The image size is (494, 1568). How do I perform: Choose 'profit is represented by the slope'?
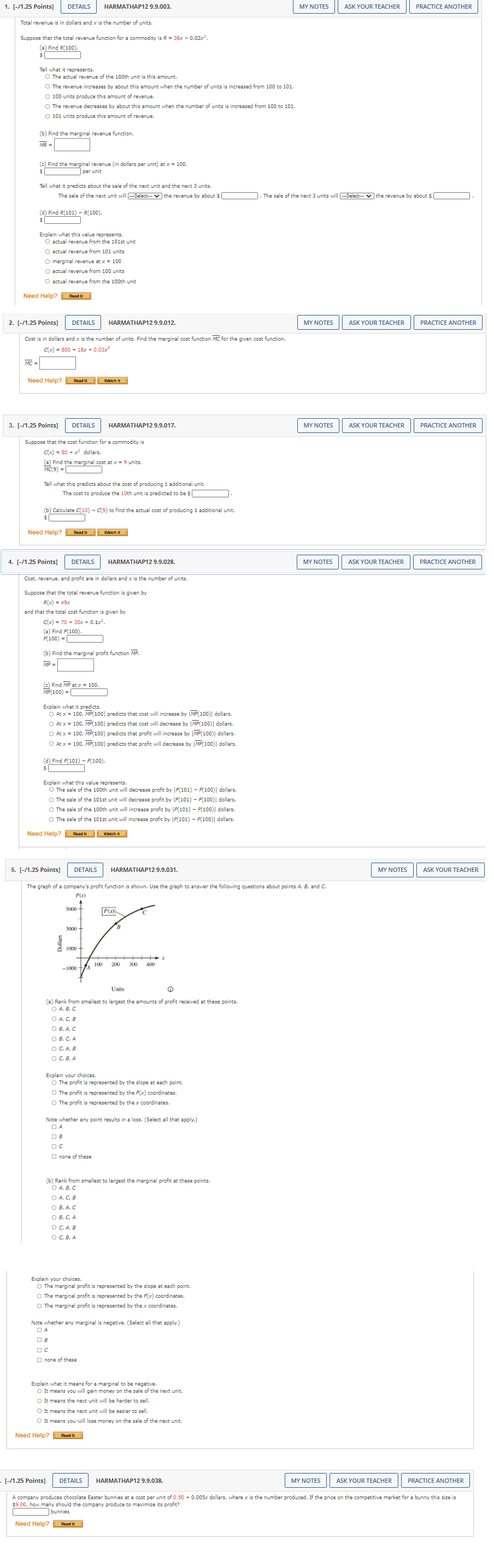(54, 1083)
